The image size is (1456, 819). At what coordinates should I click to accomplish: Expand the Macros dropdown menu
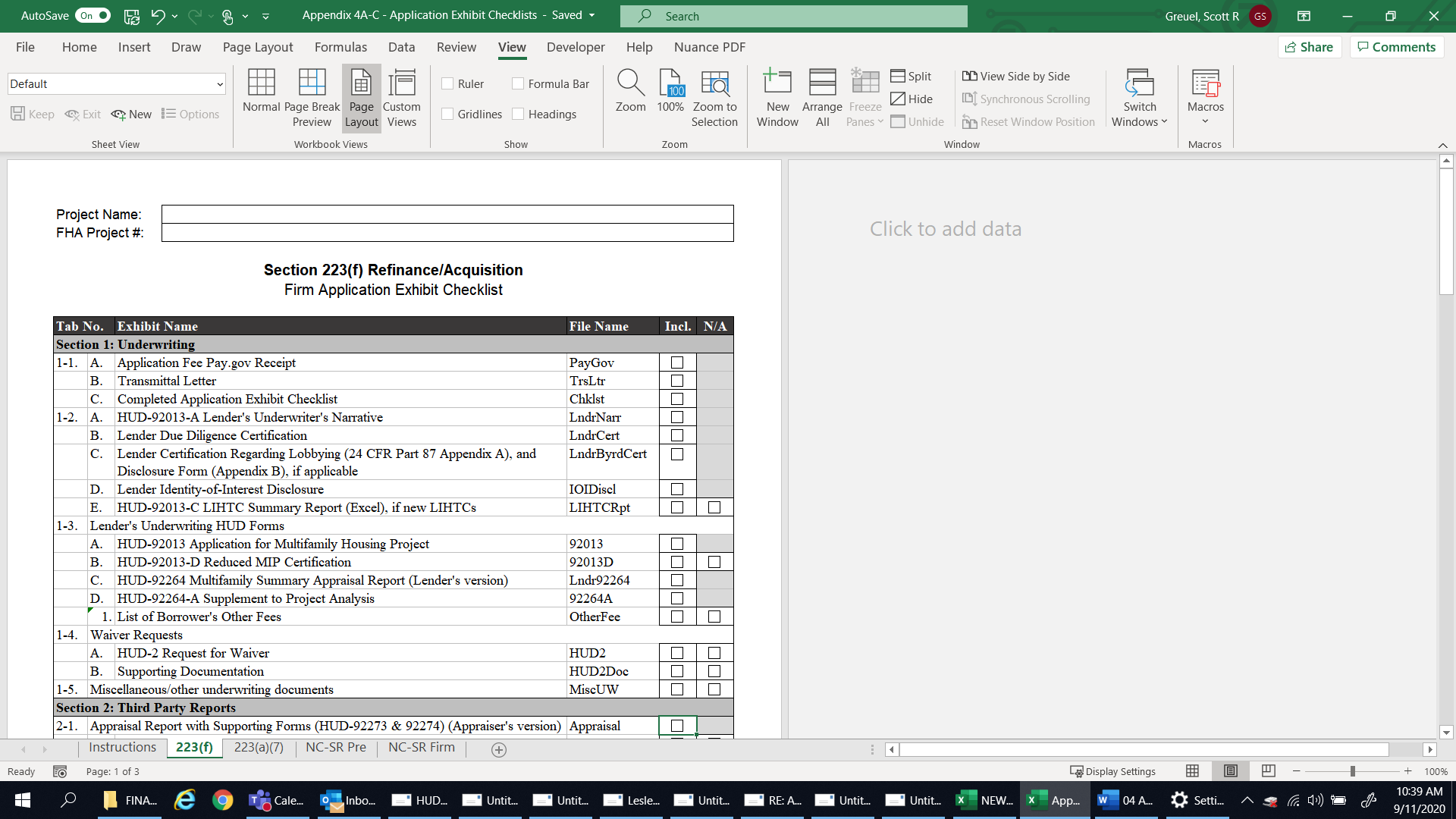1205,121
